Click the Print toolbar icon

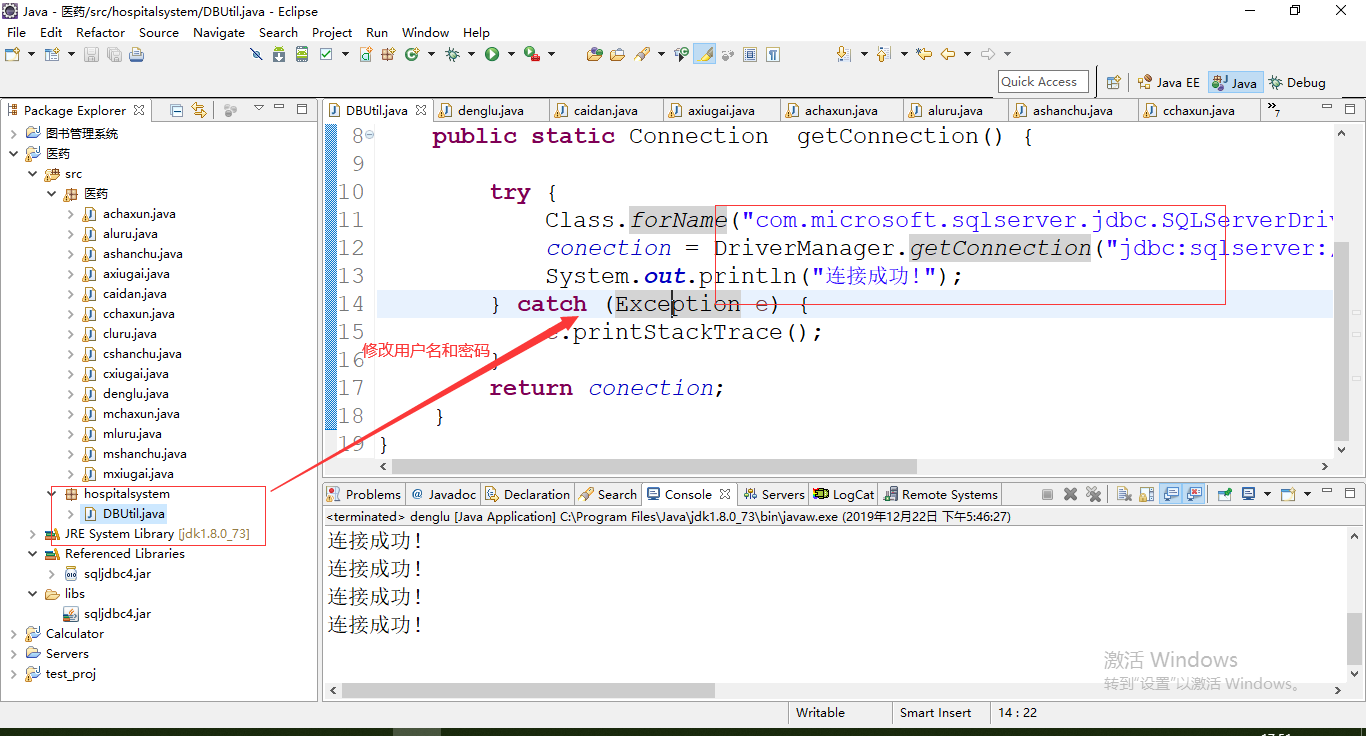click(x=136, y=54)
